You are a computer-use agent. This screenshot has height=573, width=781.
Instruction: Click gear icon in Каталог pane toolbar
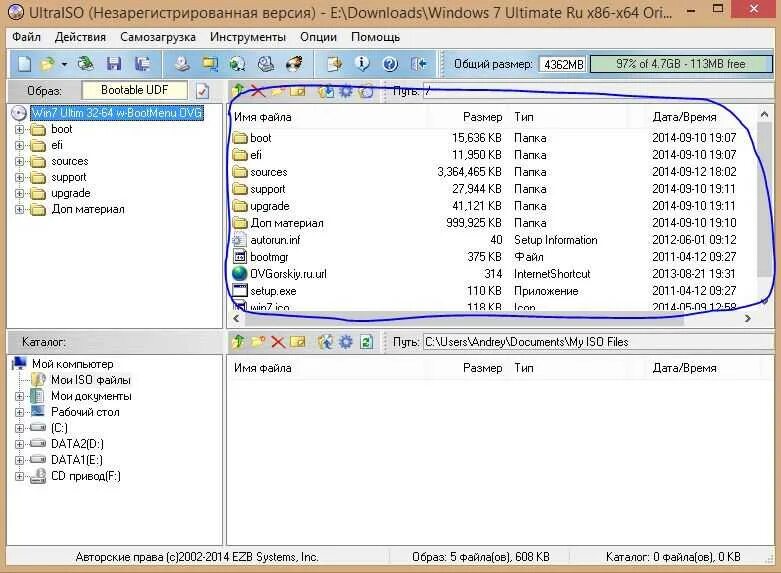tap(346, 342)
